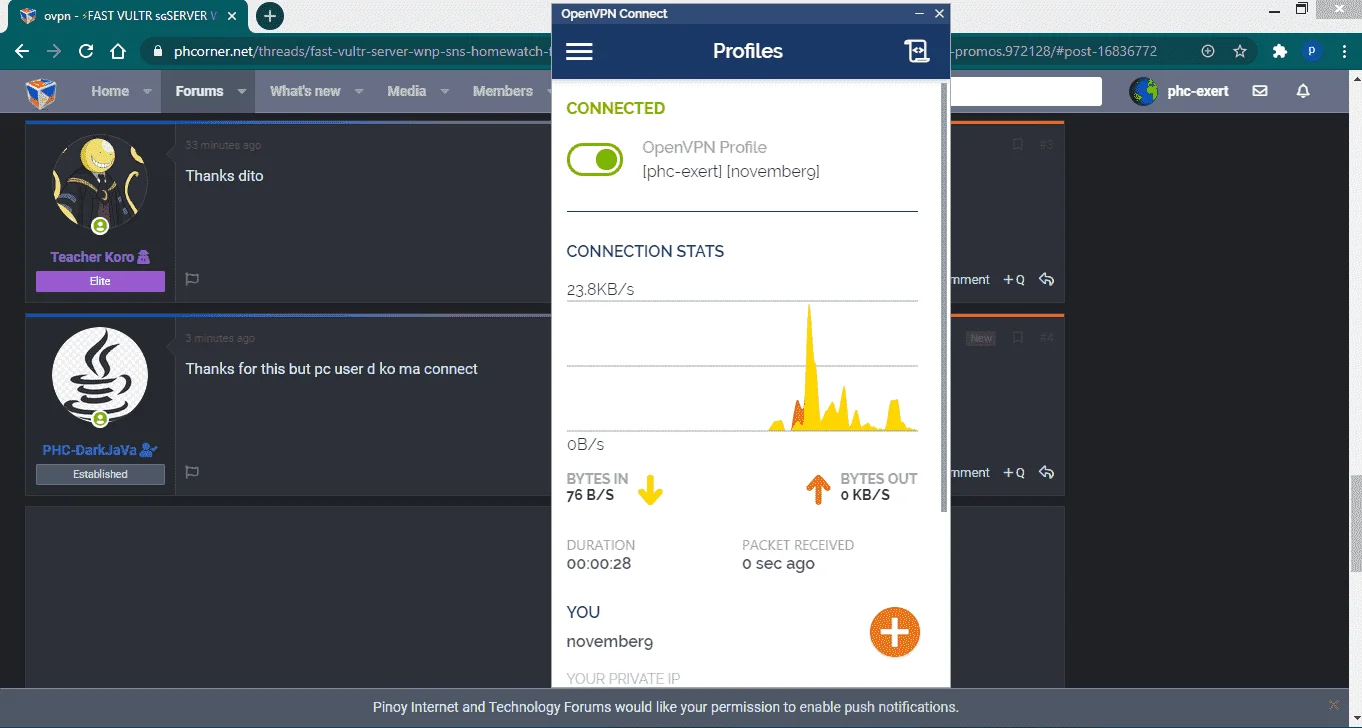
Task: Open the phc-exert account menu
Action: [x=1180, y=91]
